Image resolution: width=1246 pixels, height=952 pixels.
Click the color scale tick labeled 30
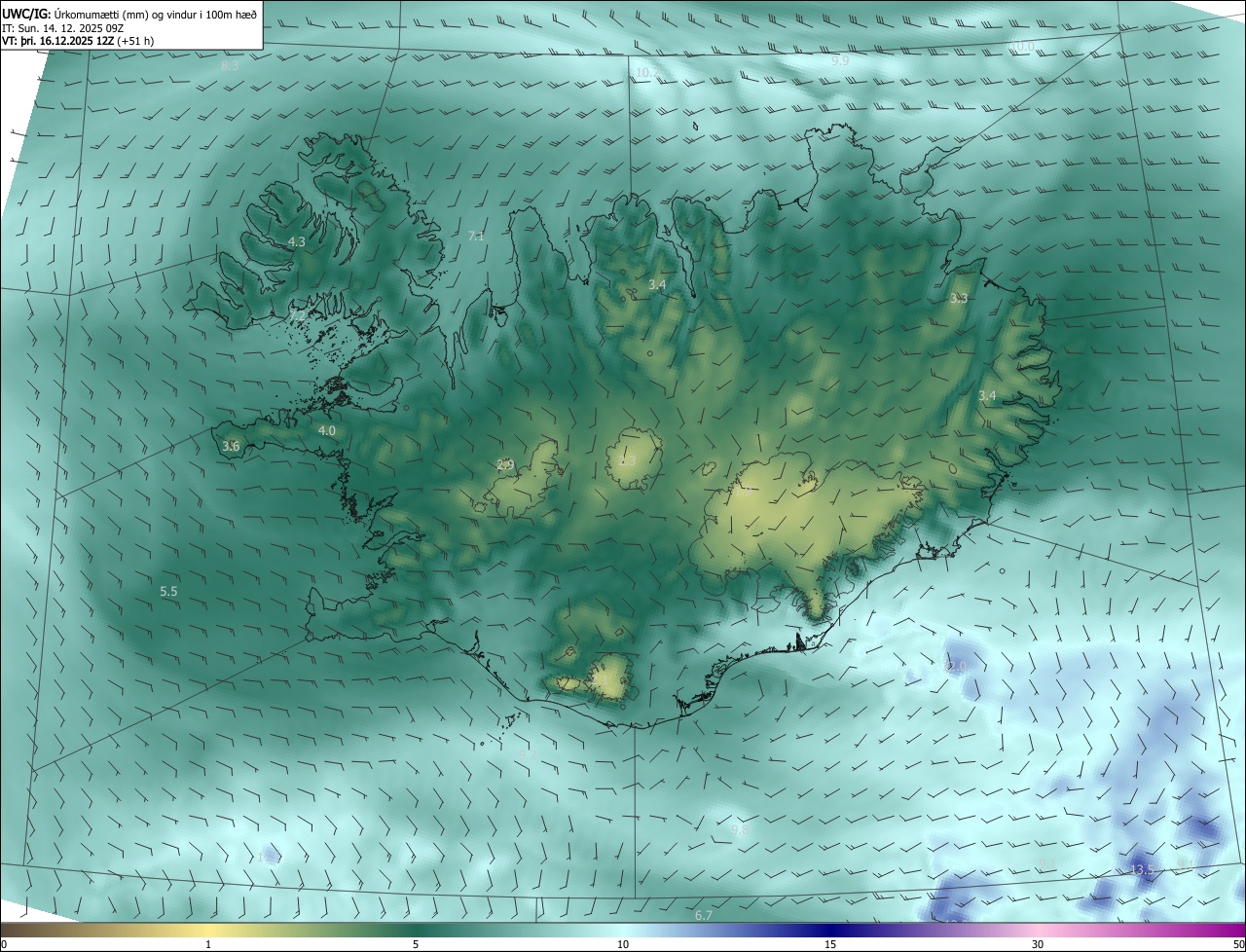pyautogui.click(x=1038, y=945)
